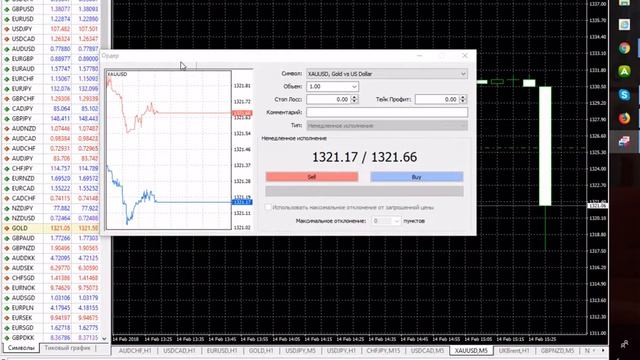Click into the Тейк Профит value field
The width and height of the screenshot is (640, 360).
[x=437, y=99]
